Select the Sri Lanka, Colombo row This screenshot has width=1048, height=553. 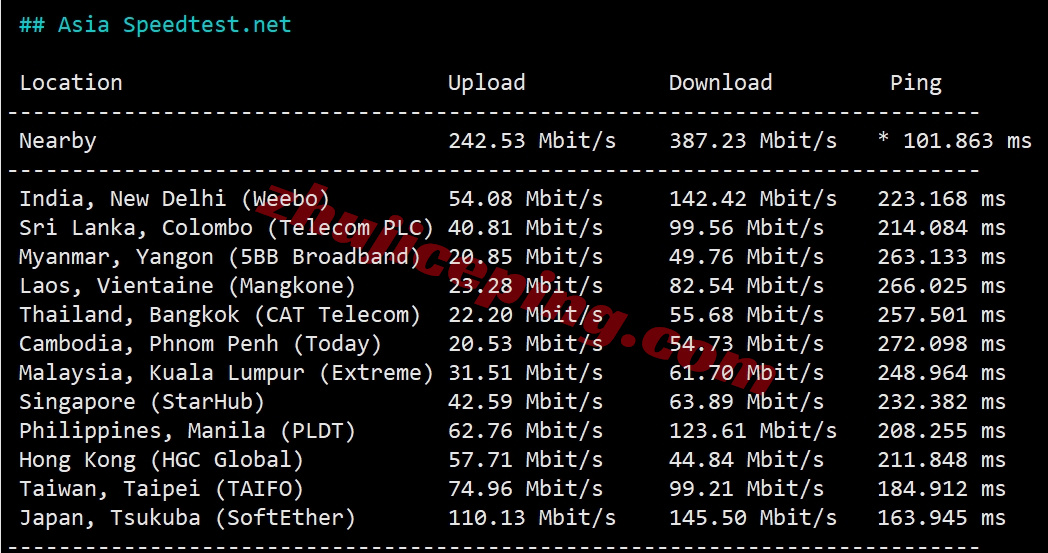(x=512, y=227)
